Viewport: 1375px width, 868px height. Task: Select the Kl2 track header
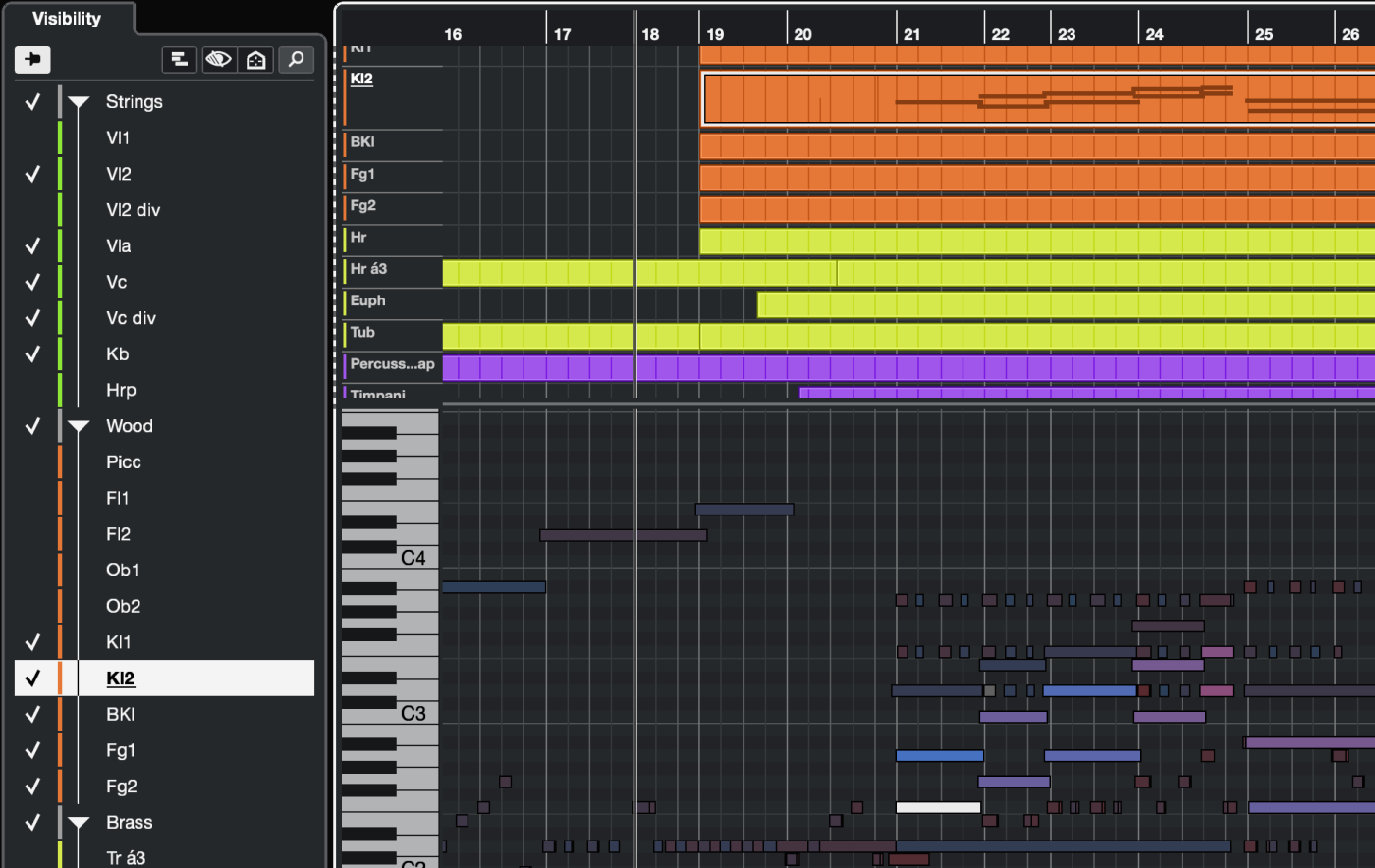coord(393,97)
